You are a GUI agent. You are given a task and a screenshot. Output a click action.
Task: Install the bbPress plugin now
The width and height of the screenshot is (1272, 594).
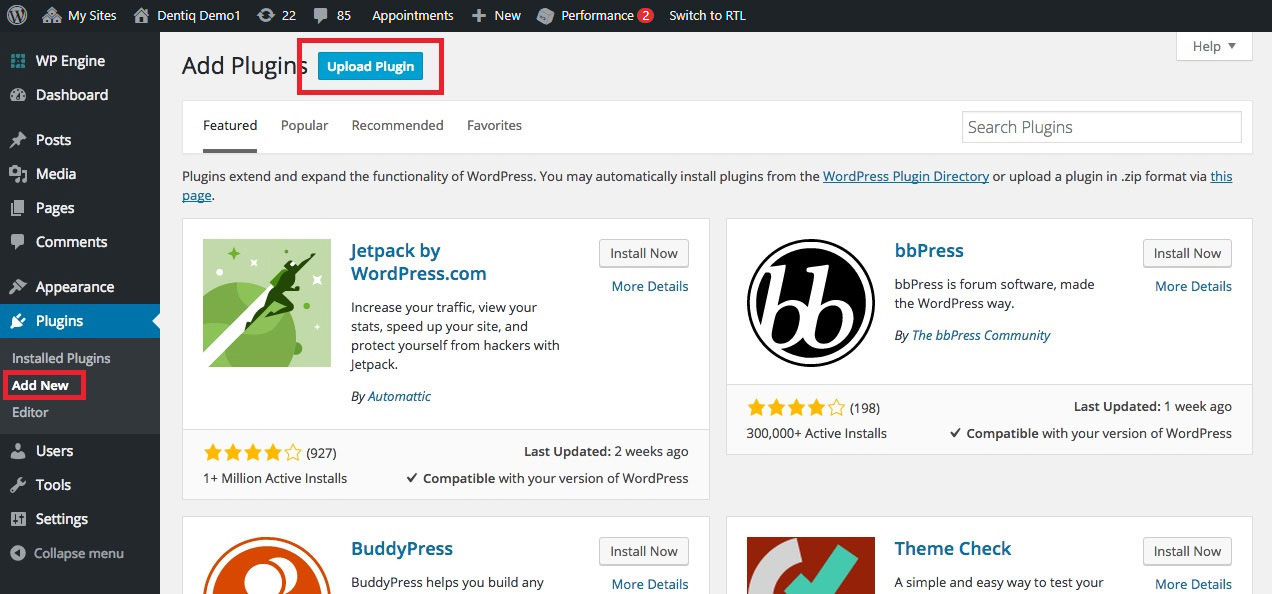click(x=1187, y=253)
